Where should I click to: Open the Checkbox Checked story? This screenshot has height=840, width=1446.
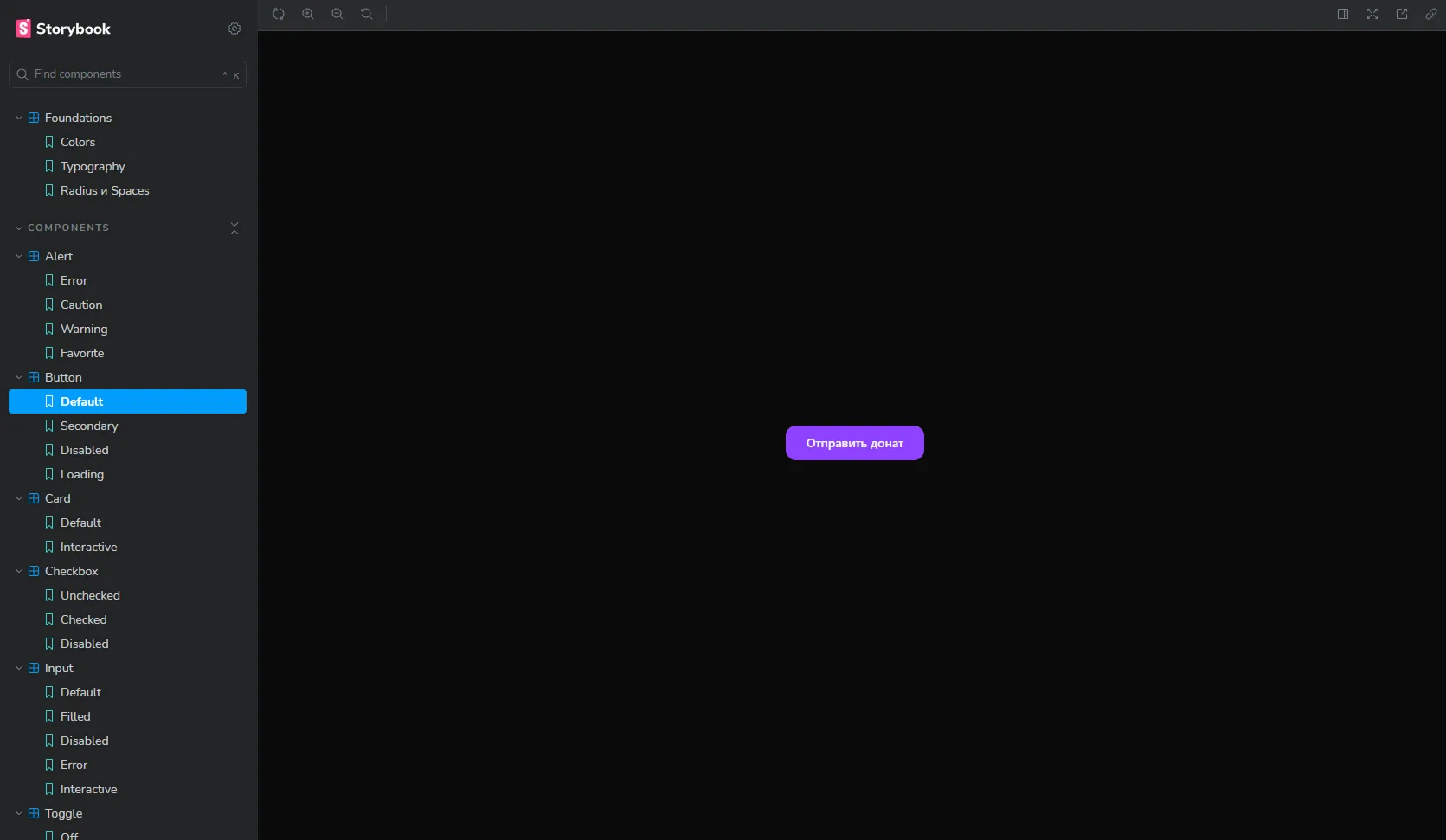[x=128, y=619]
